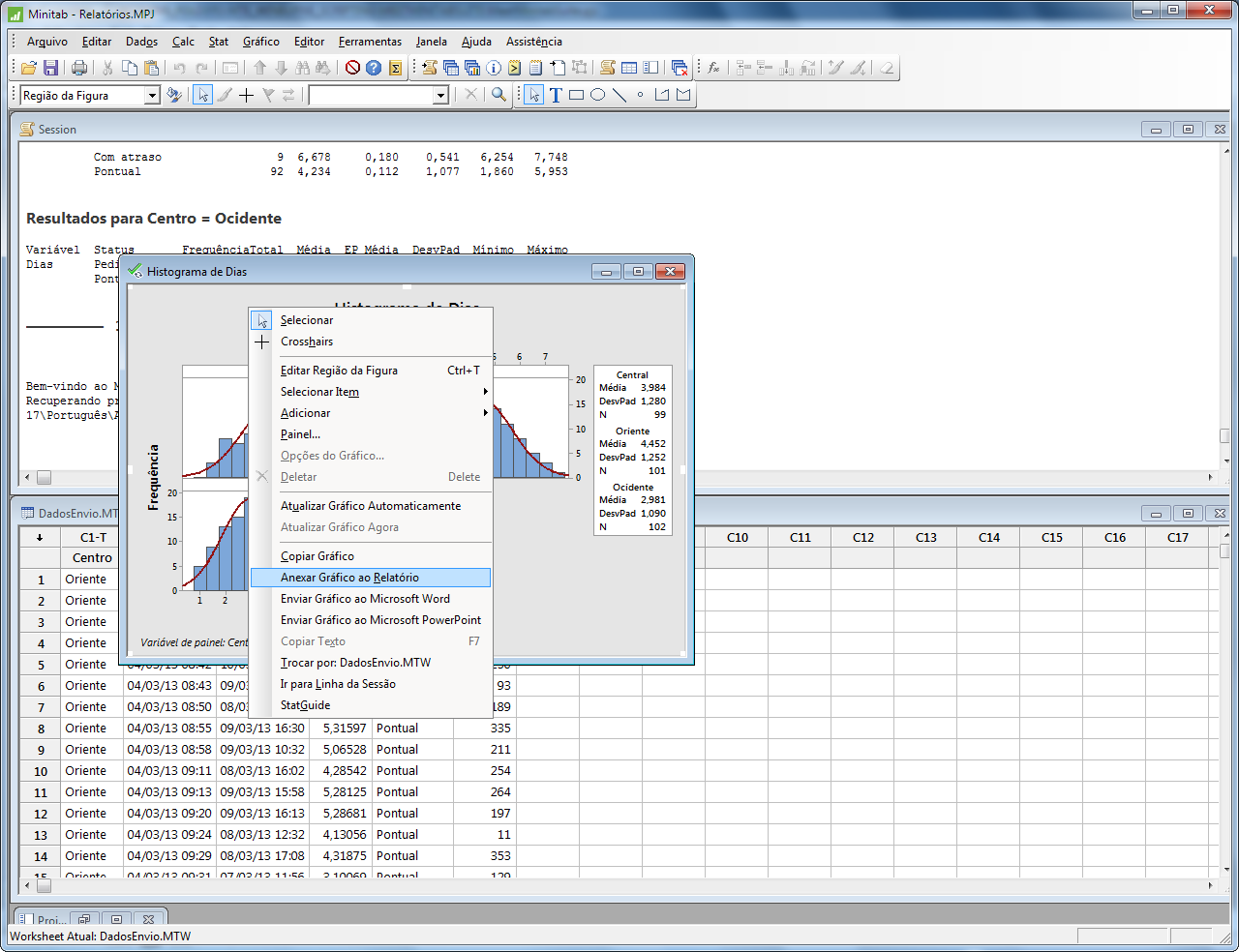Select the Ellipse annotation tool
Image resolution: width=1239 pixels, height=952 pixels.
597,95
